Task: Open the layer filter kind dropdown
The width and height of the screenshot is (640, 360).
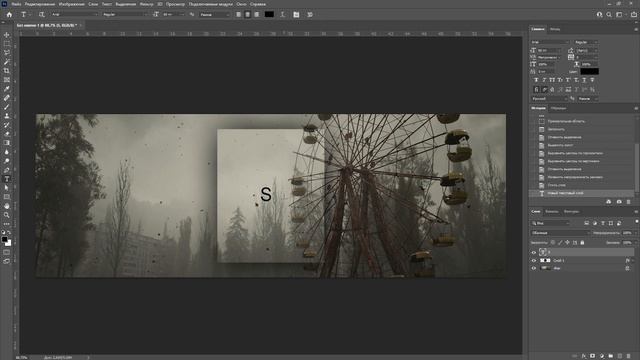Action: [550, 223]
